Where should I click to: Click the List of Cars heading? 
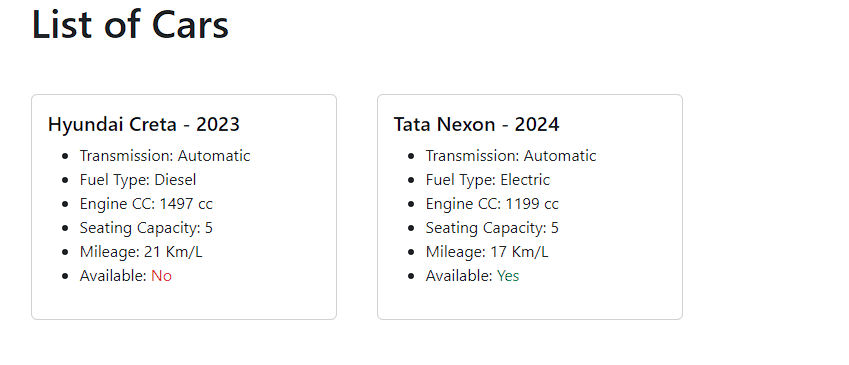click(x=130, y=25)
